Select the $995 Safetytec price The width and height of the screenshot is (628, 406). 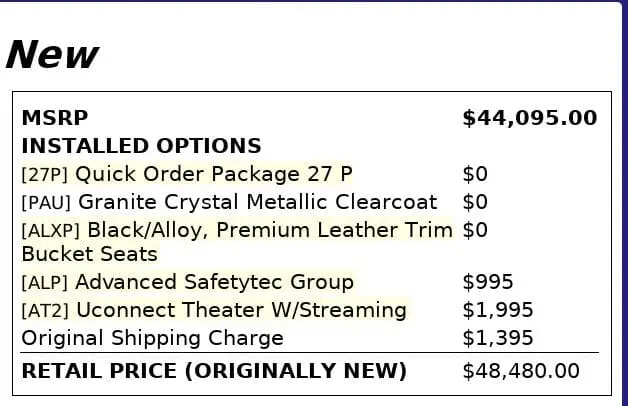(487, 282)
